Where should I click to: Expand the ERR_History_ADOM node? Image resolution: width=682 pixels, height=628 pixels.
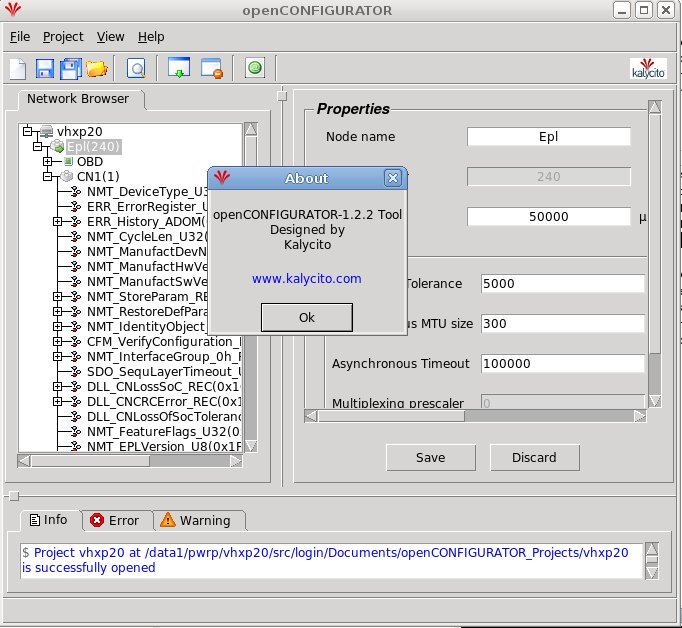(x=57, y=221)
